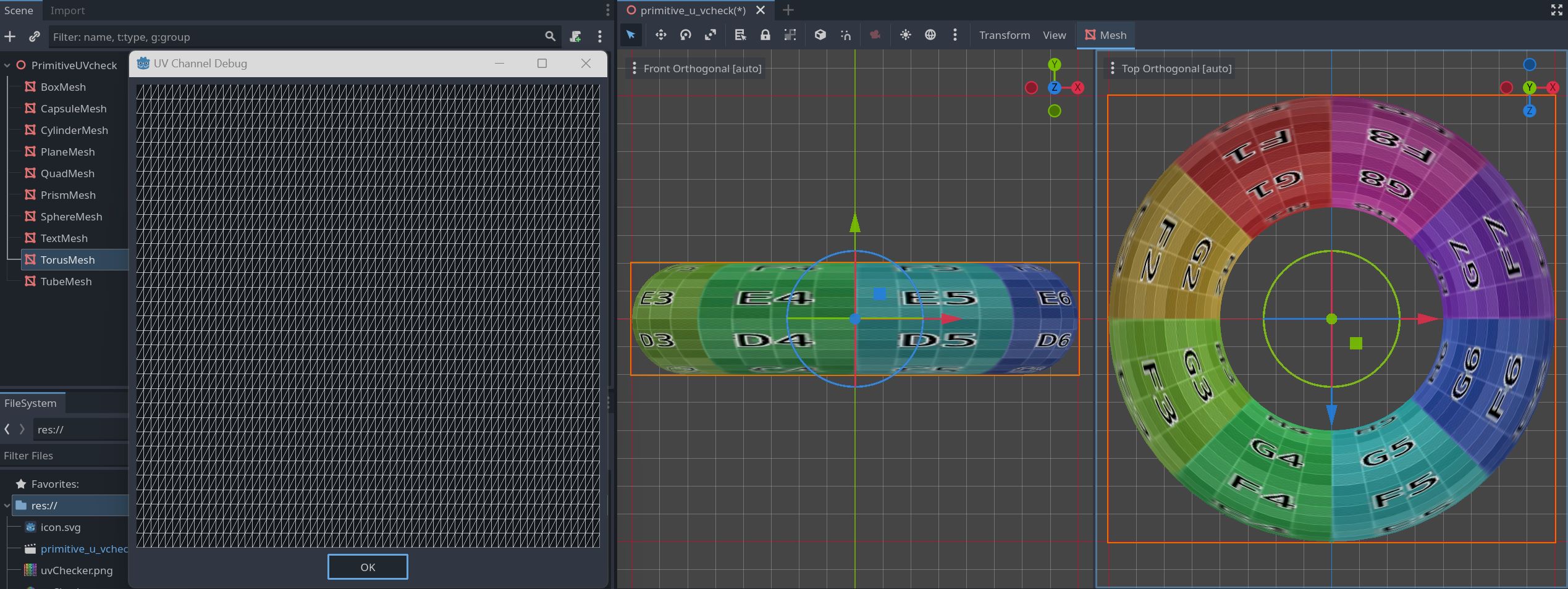1568x589 pixels.
Task: Toggle preview environment with the globe icon
Action: (930, 35)
